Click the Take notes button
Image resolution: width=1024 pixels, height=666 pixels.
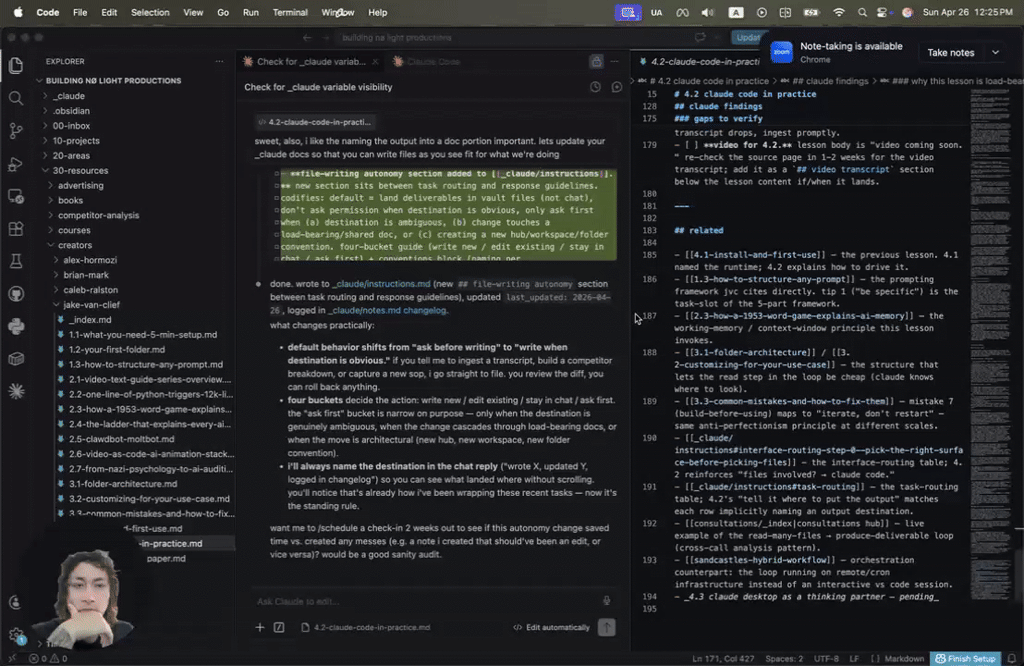coord(950,52)
